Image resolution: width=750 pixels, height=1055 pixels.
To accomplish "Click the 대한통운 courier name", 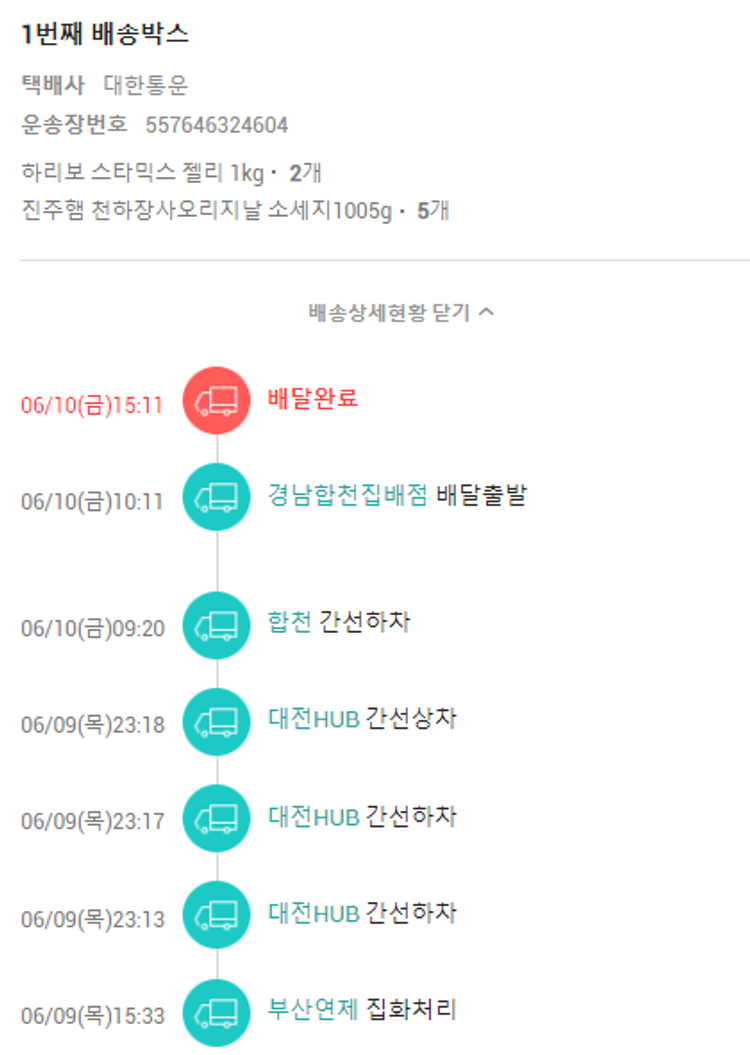I will coord(146,86).
